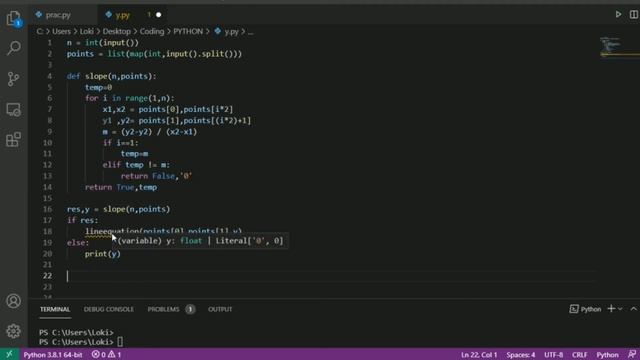The height and width of the screenshot is (360, 640).
Task: Maximize the panel with the up chevron
Action: pos(633,309)
